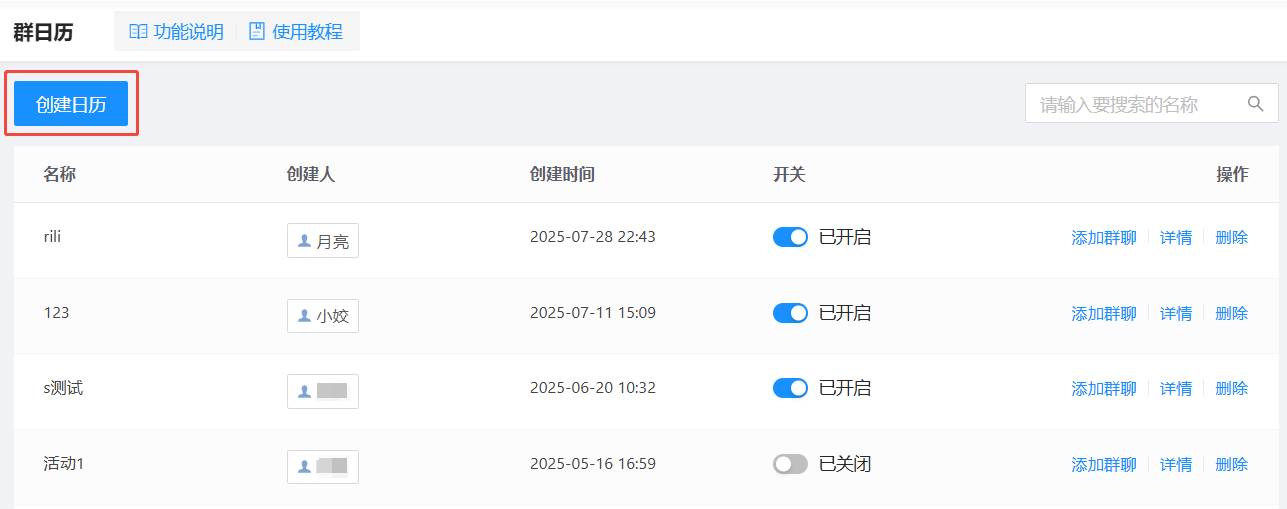Click creator avatar icon in s测试 row
The image size is (1287, 509).
[x=304, y=391]
